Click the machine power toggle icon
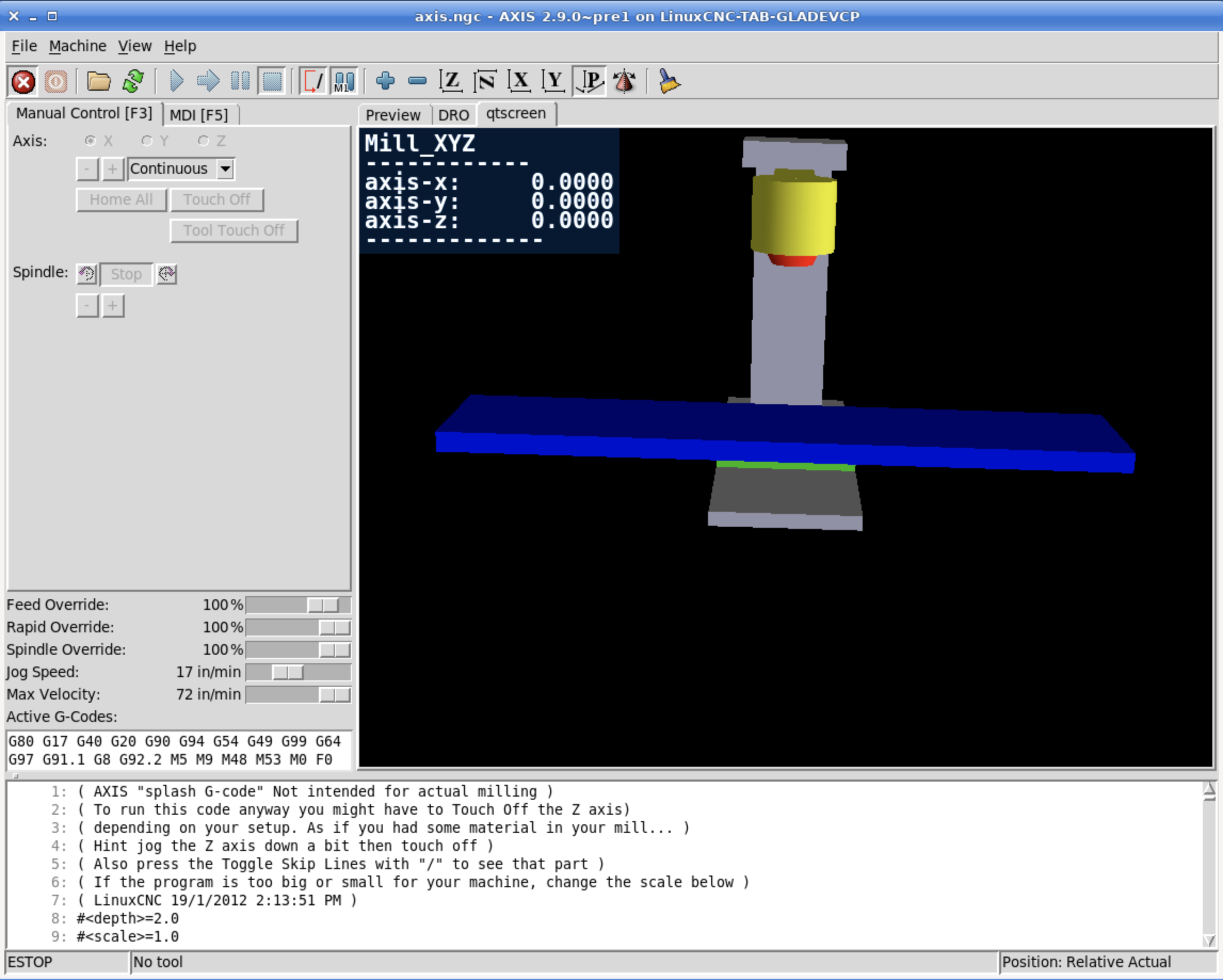 [55, 81]
